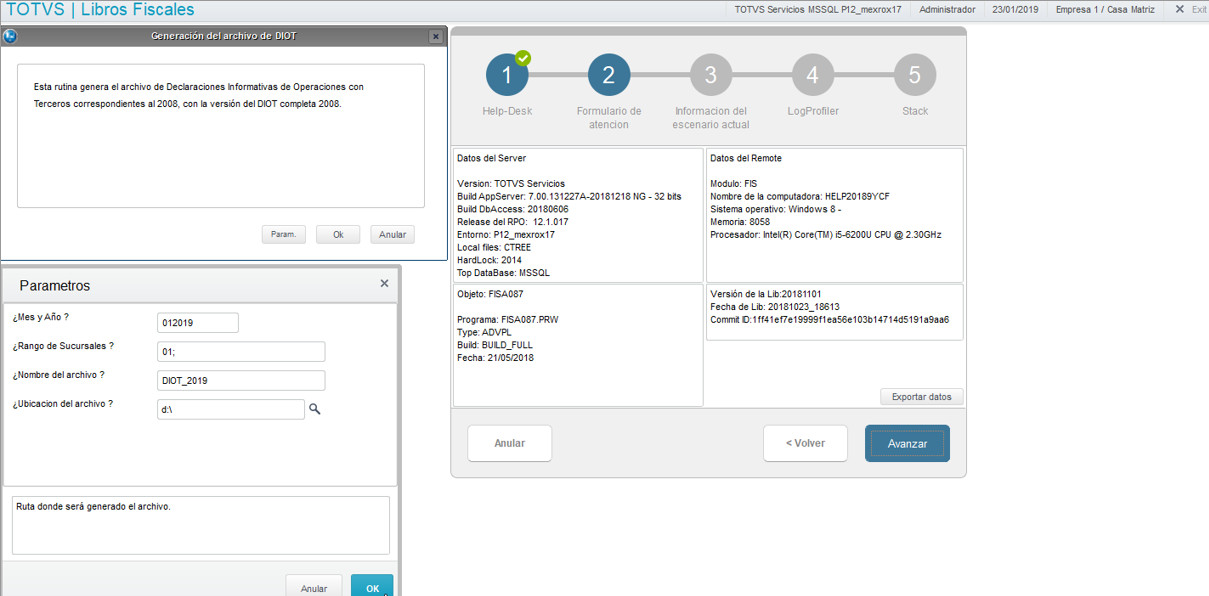
Task: Click the TOTVS logo icon in DIOT title bar
Action: pyautogui.click(x=9, y=36)
